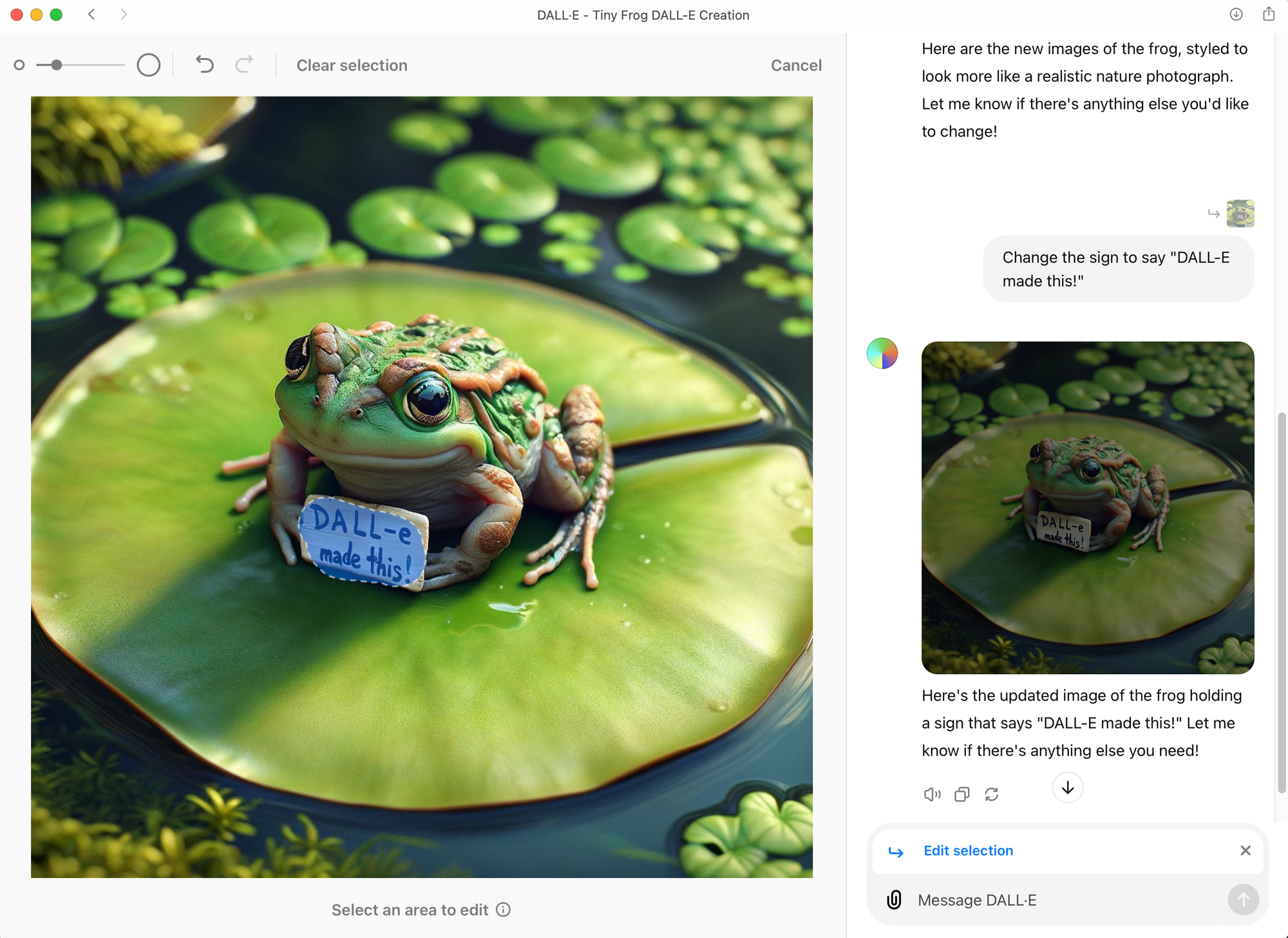Attach a file using the paperclip icon
Image resolution: width=1288 pixels, height=938 pixels.
894,900
